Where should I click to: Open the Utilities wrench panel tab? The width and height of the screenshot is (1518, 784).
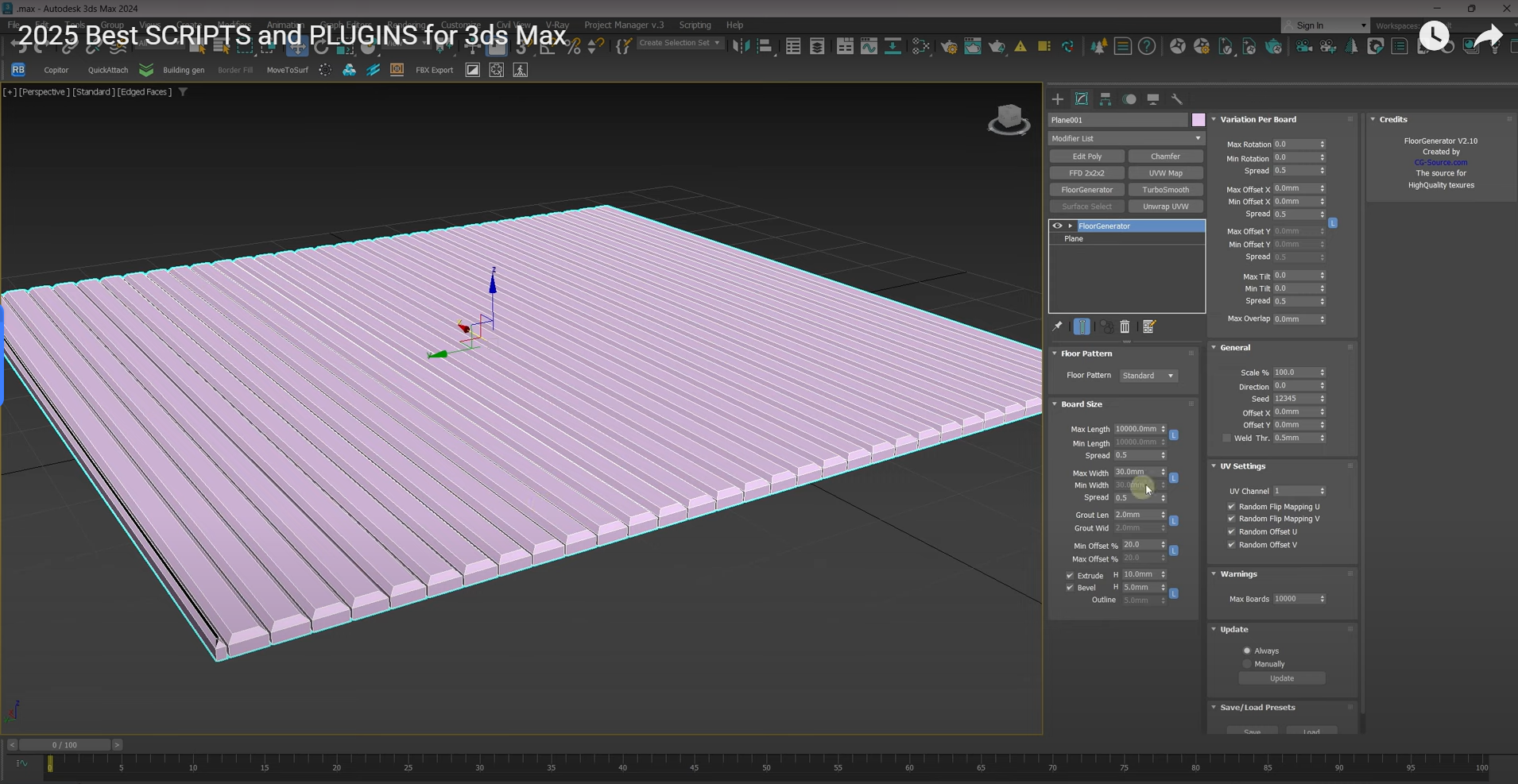point(1177,99)
